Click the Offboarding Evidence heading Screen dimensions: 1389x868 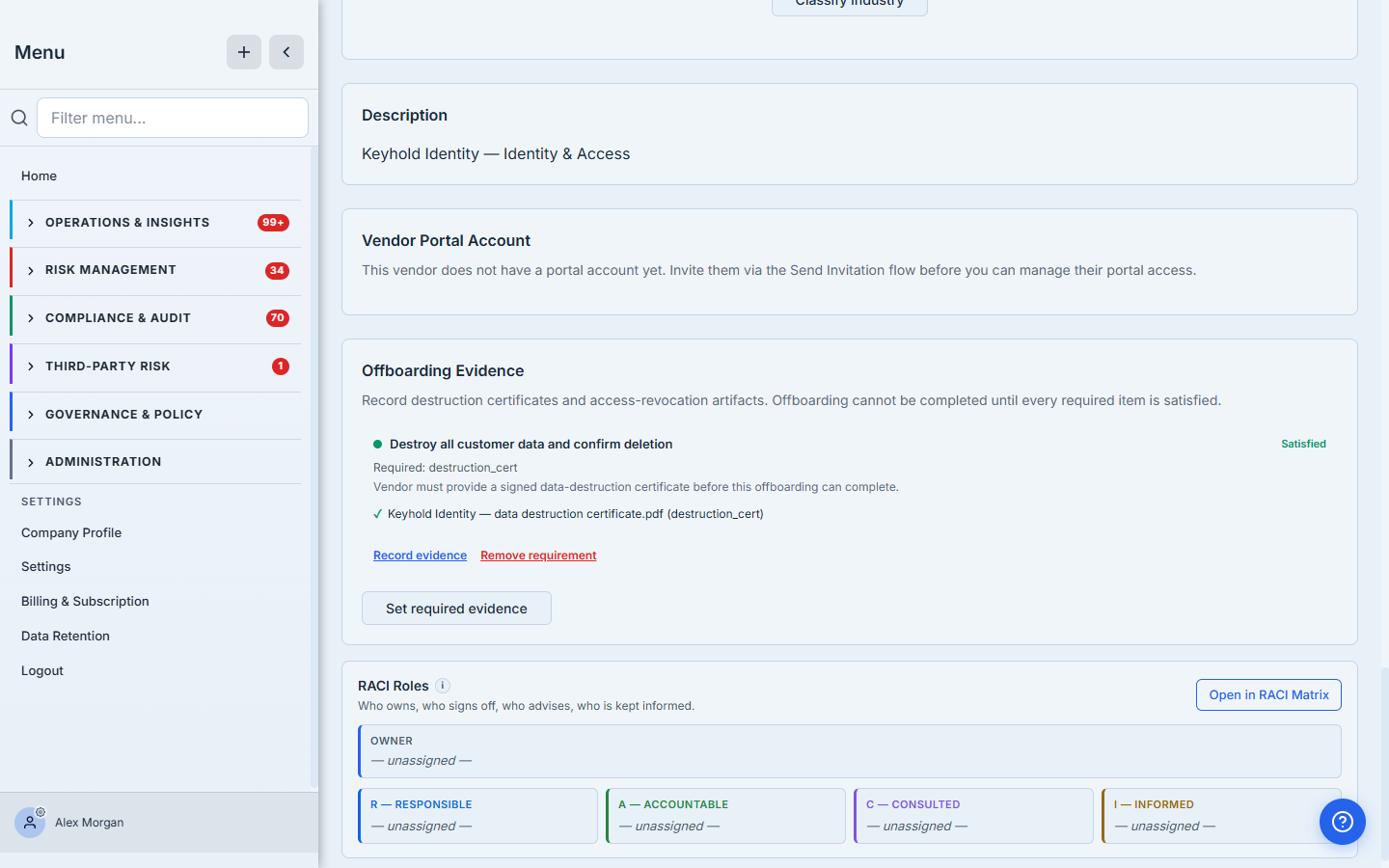[443, 371]
